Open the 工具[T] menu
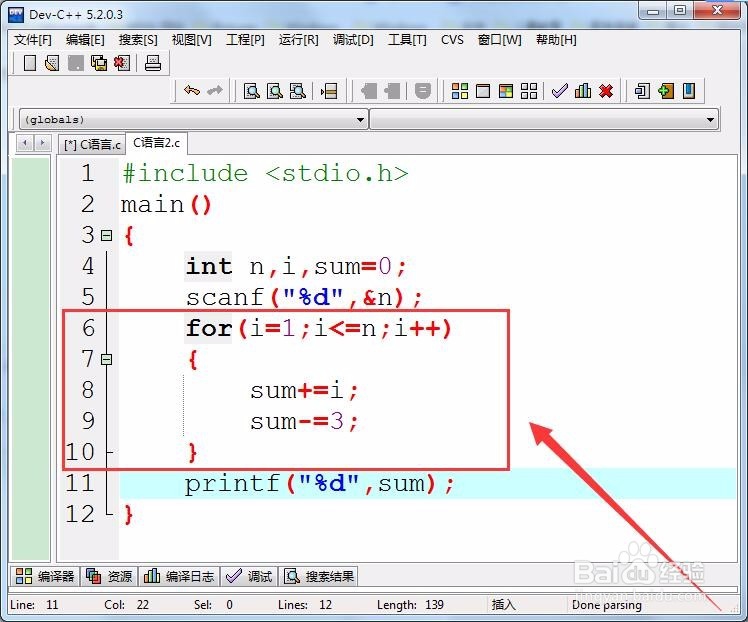Screen dimensions: 748x622 [407, 40]
